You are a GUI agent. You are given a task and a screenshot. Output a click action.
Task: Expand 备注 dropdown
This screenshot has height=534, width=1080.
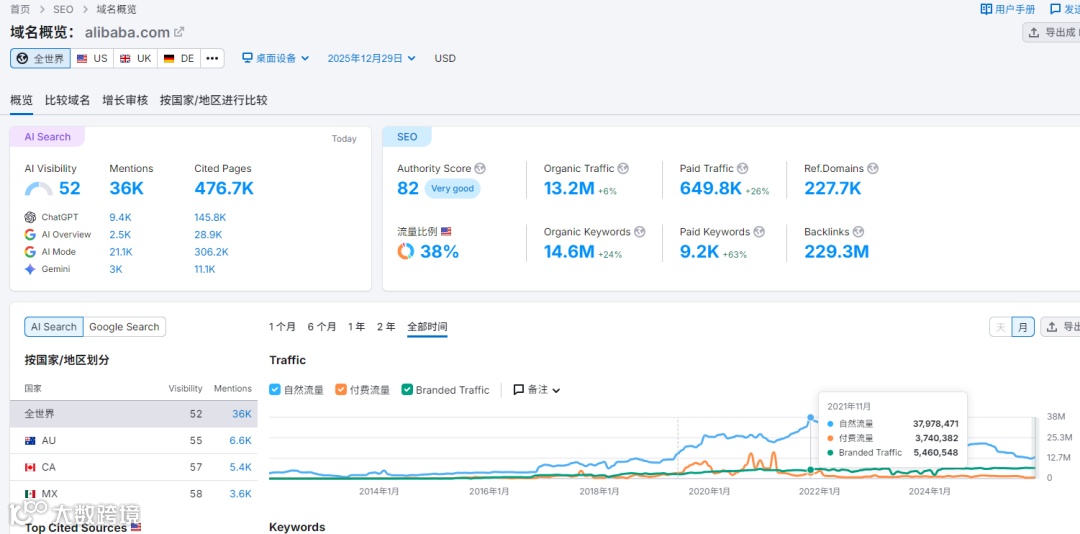[x=537, y=389]
